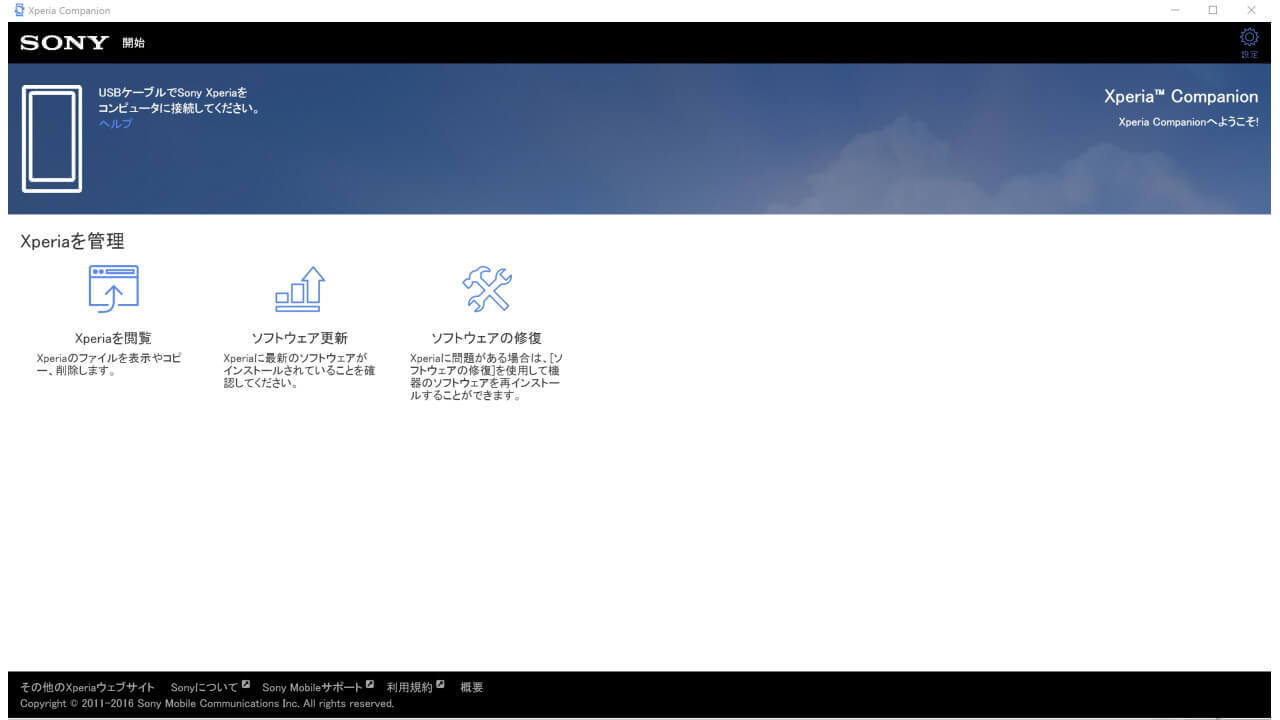Open the Sony Mobileサポート link
This screenshot has width=1280, height=720.
coord(312,687)
